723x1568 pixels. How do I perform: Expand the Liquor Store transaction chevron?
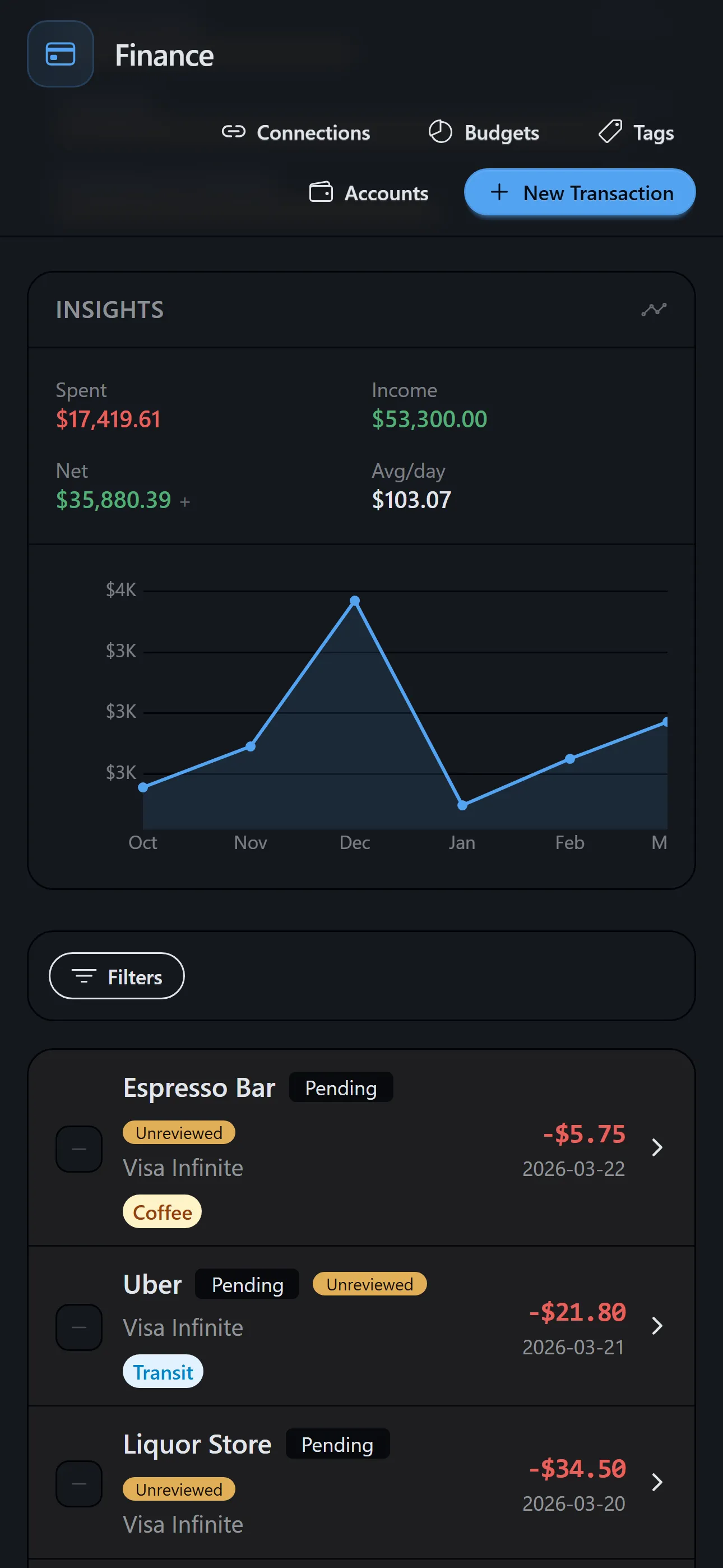(657, 1483)
